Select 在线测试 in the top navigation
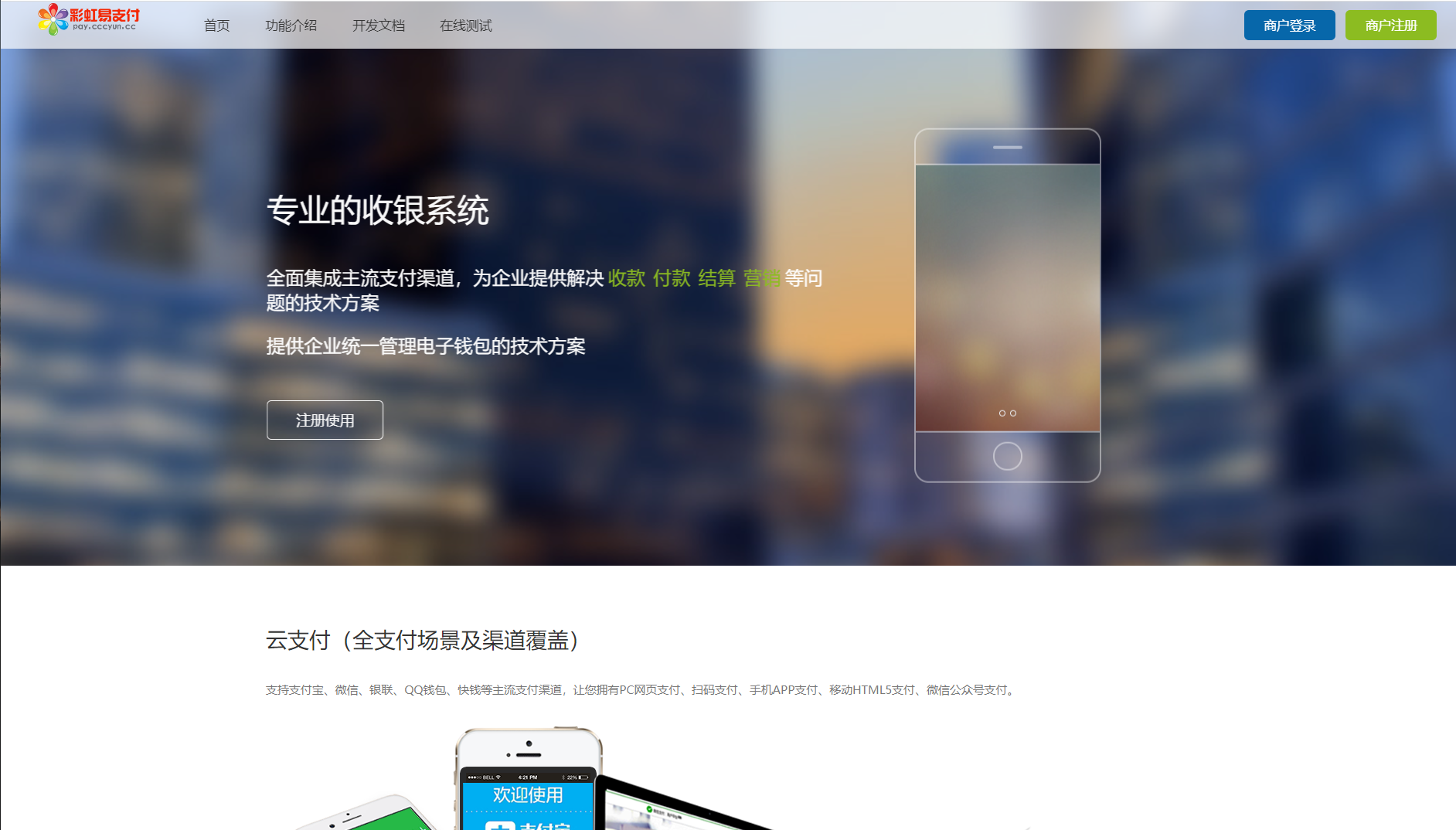The height and width of the screenshot is (830, 1456). click(465, 26)
